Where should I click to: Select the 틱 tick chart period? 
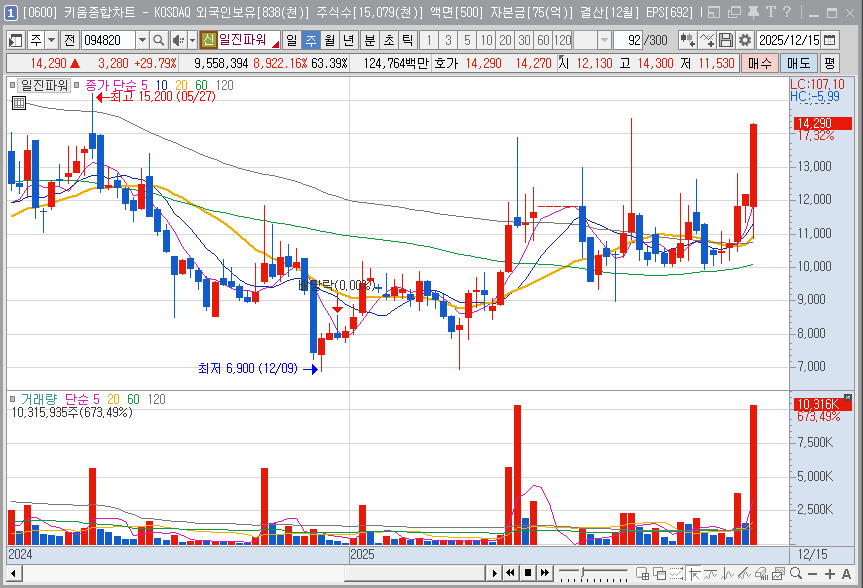pos(407,40)
